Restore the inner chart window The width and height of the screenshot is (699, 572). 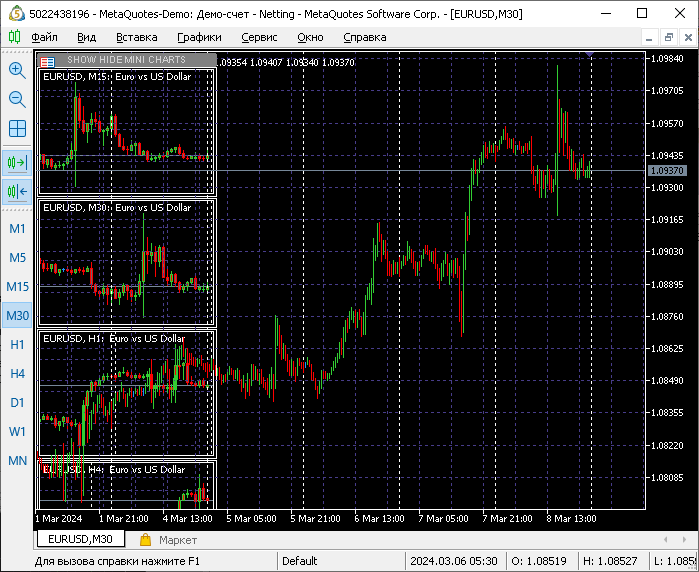tap(669, 38)
